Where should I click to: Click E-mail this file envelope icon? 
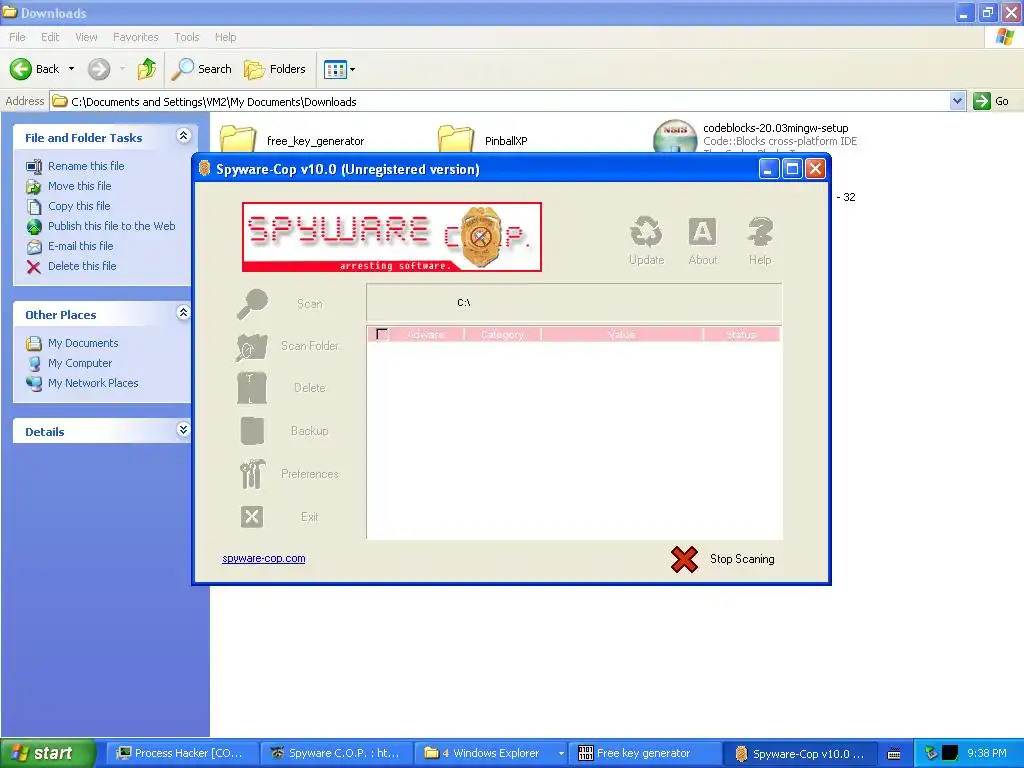34,246
